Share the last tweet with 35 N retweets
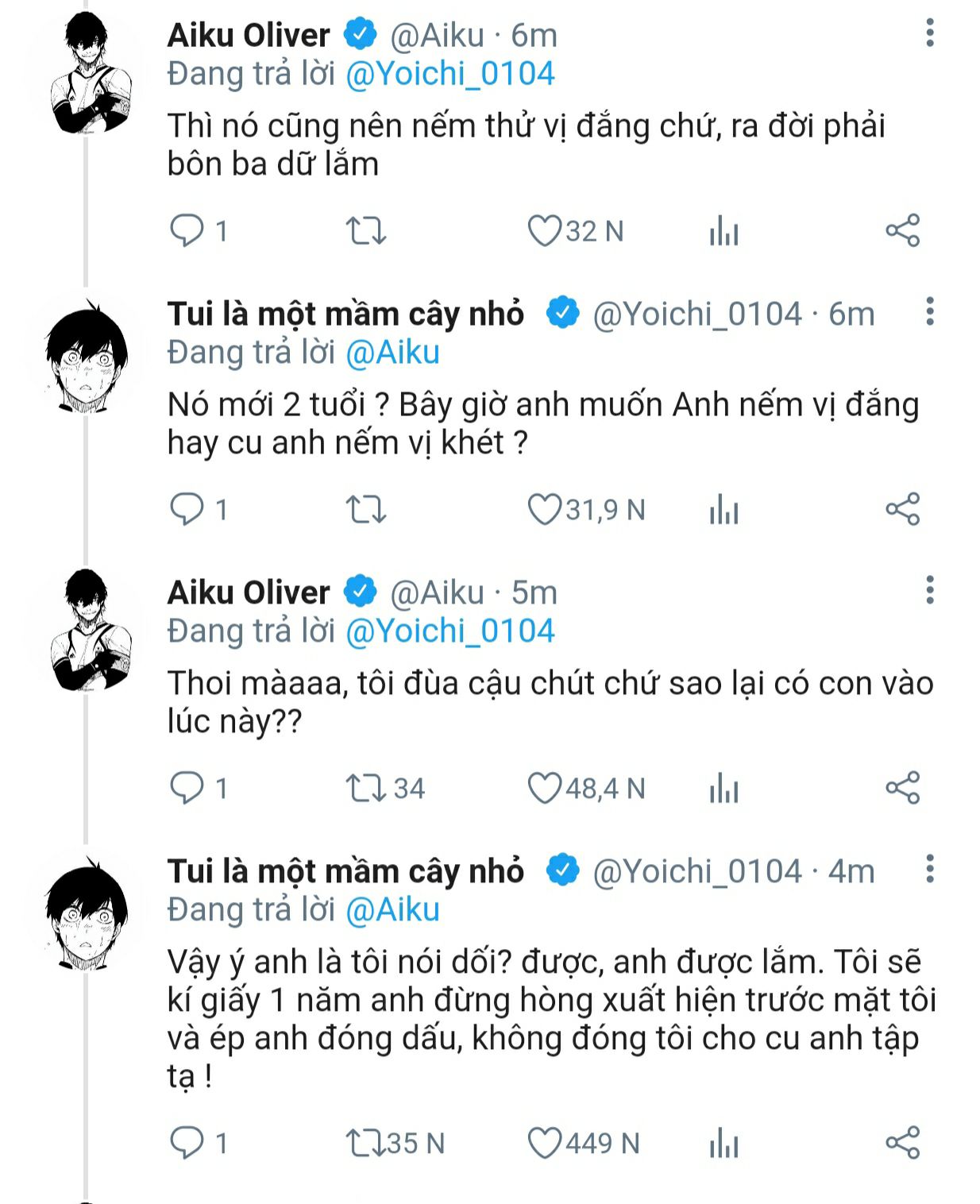The image size is (980, 1204). [902, 1143]
